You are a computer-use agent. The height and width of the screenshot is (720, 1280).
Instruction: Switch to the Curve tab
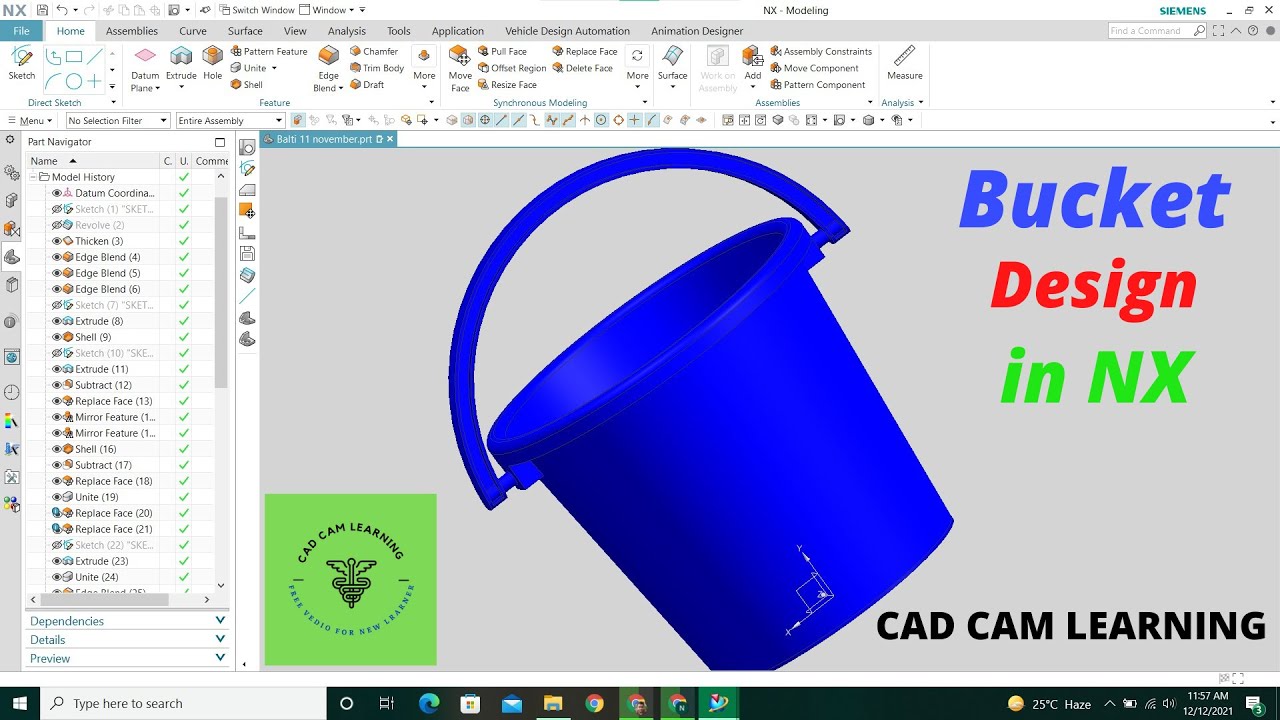tap(193, 31)
